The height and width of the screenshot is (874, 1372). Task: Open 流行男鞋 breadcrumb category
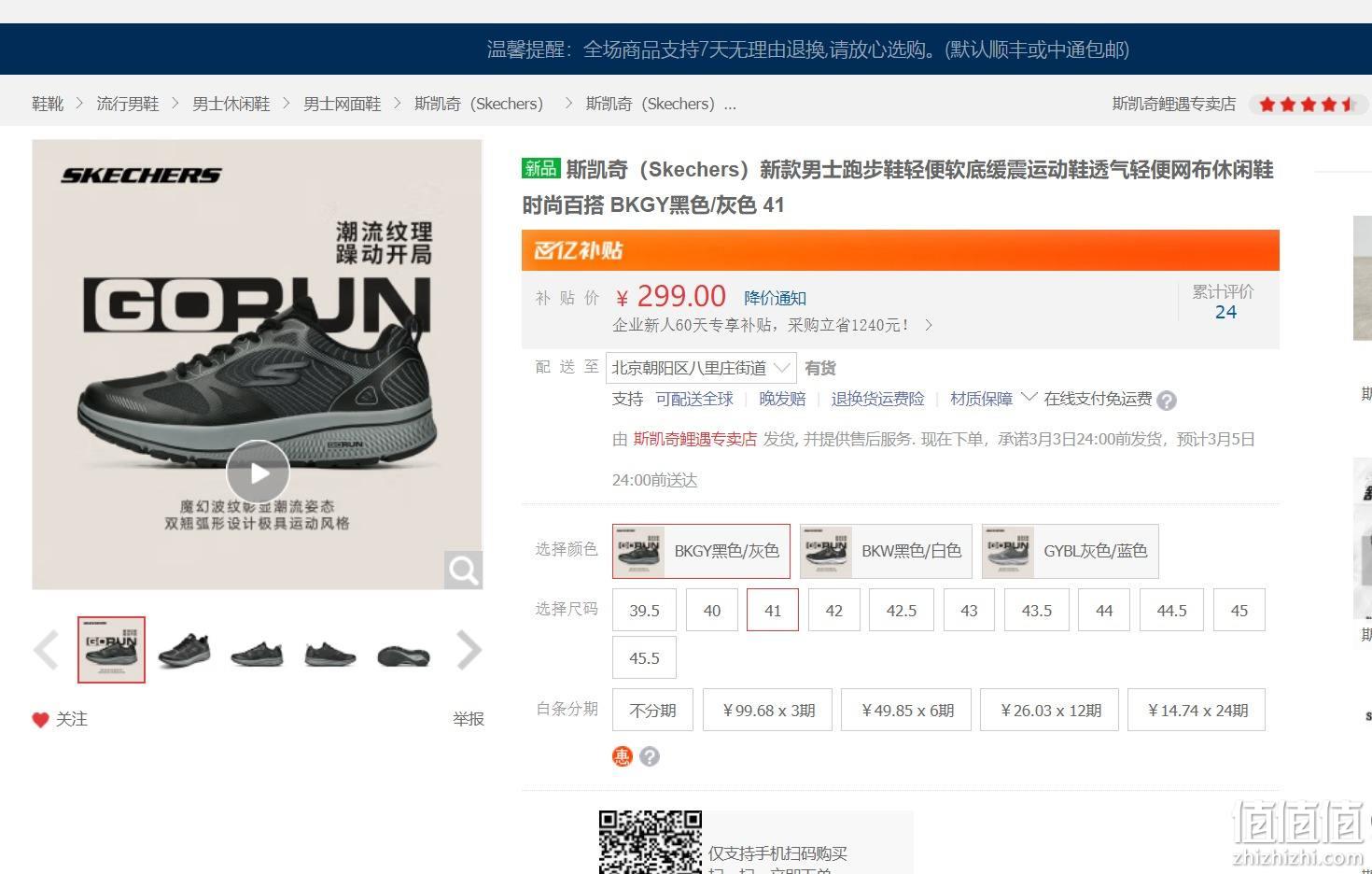click(128, 104)
